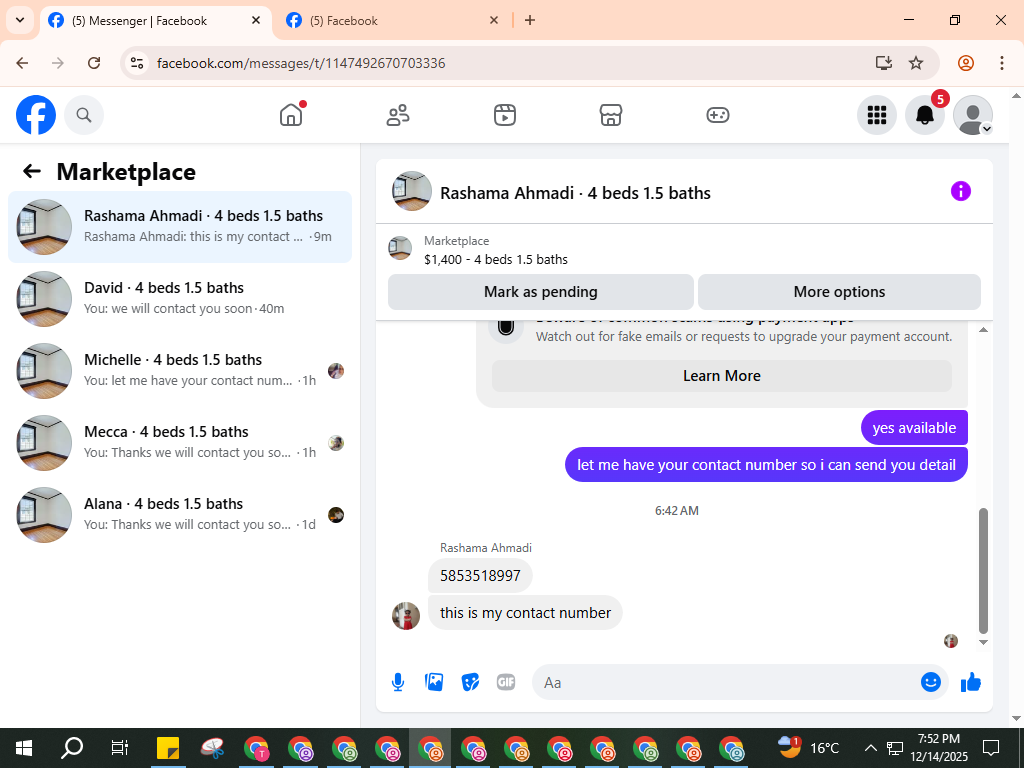Open the Notifications bell icon

[925, 115]
